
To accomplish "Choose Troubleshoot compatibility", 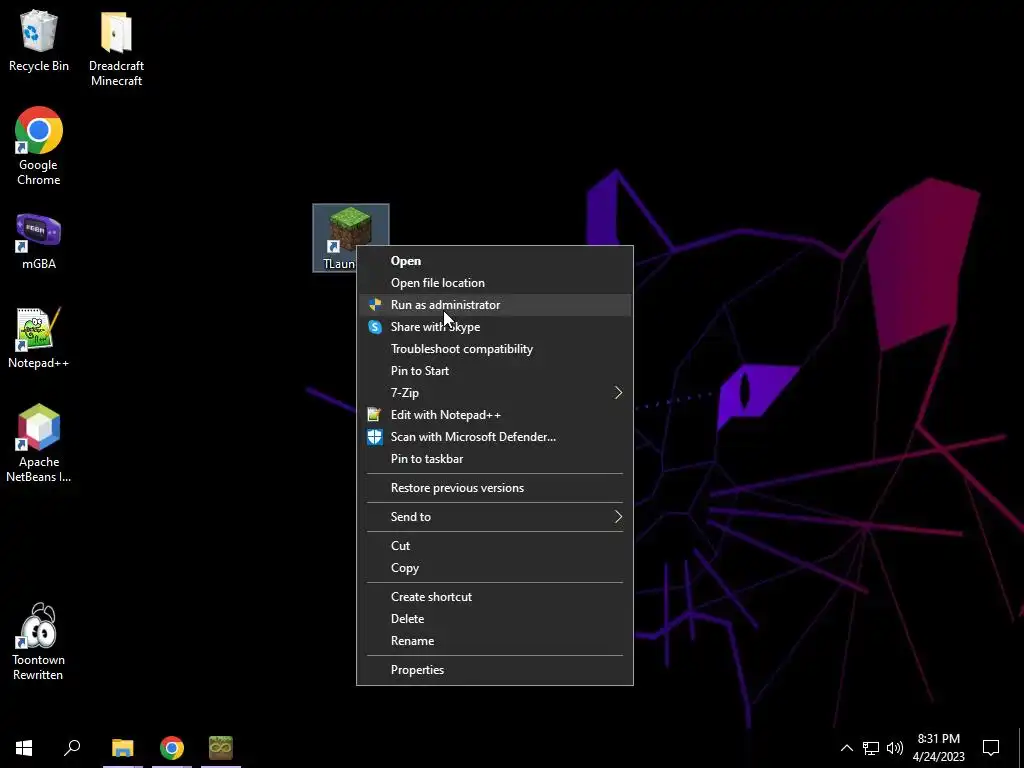I will (494, 349).
